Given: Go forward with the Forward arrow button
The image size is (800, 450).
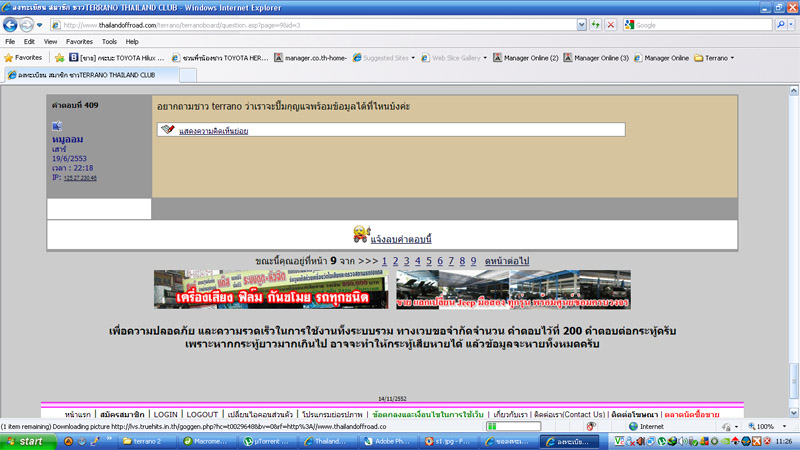Looking at the screenshot, I should click(x=27, y=24).
